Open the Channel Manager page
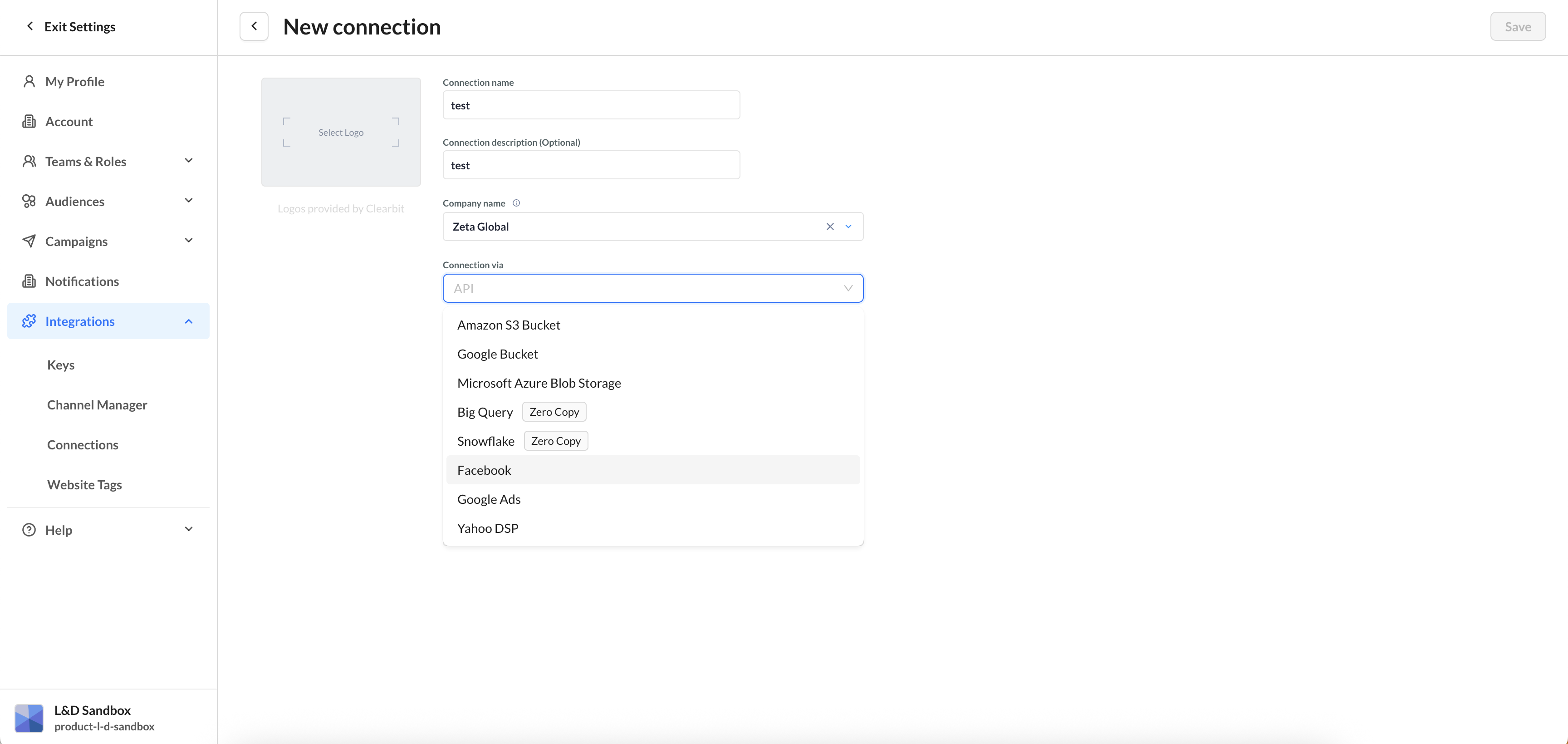This screenshot has height=744, width=1568. (x=98, y=405)
